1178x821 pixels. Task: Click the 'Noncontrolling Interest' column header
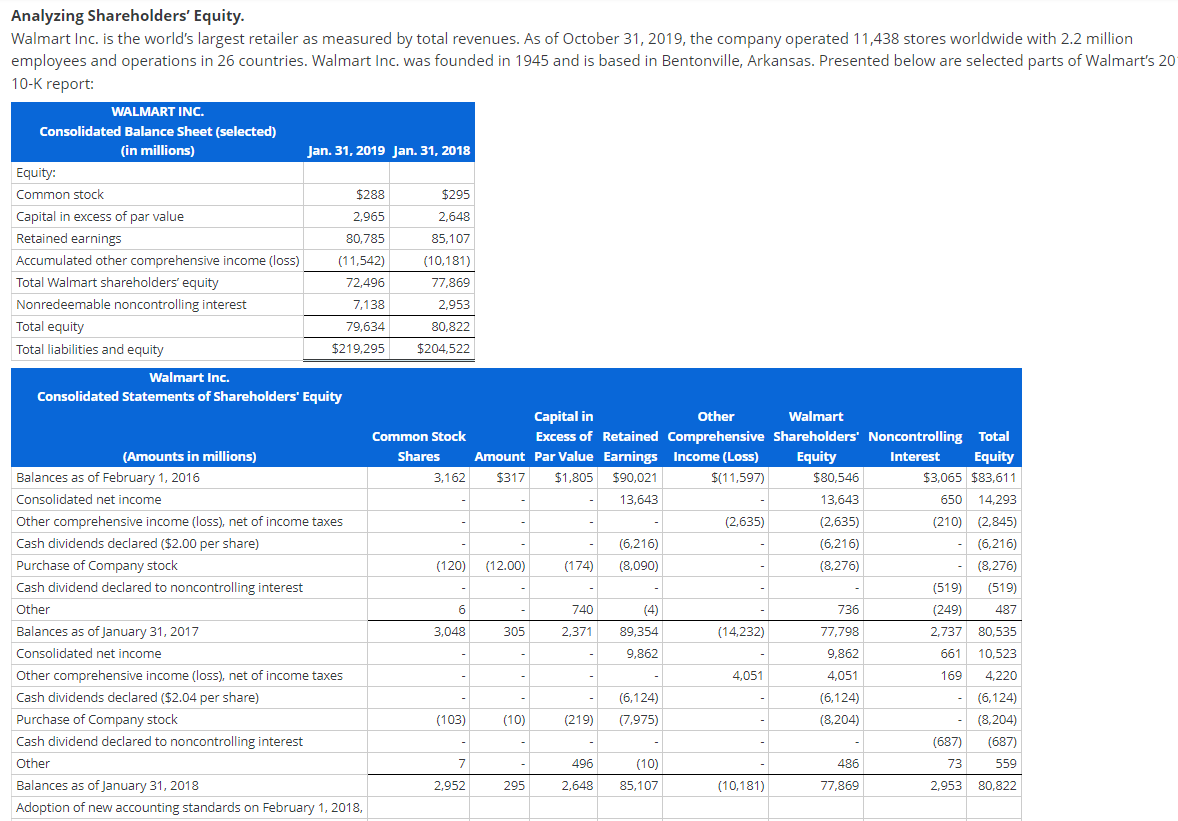click(x=915, y=446)
